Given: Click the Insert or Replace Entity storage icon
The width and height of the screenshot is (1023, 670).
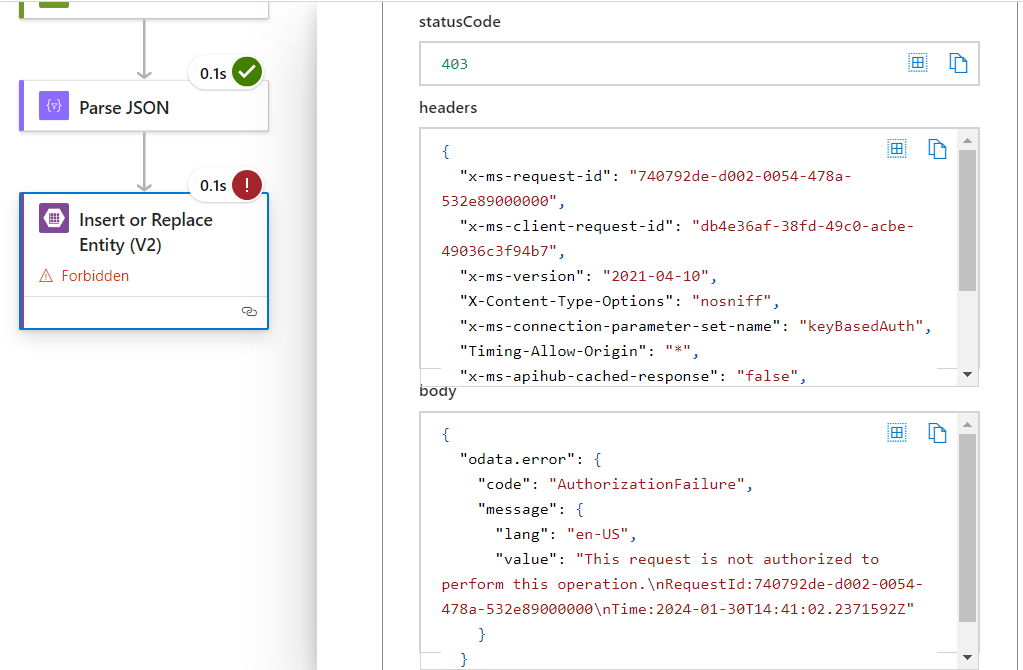Looking at the screenshot, I should point(54,219).
